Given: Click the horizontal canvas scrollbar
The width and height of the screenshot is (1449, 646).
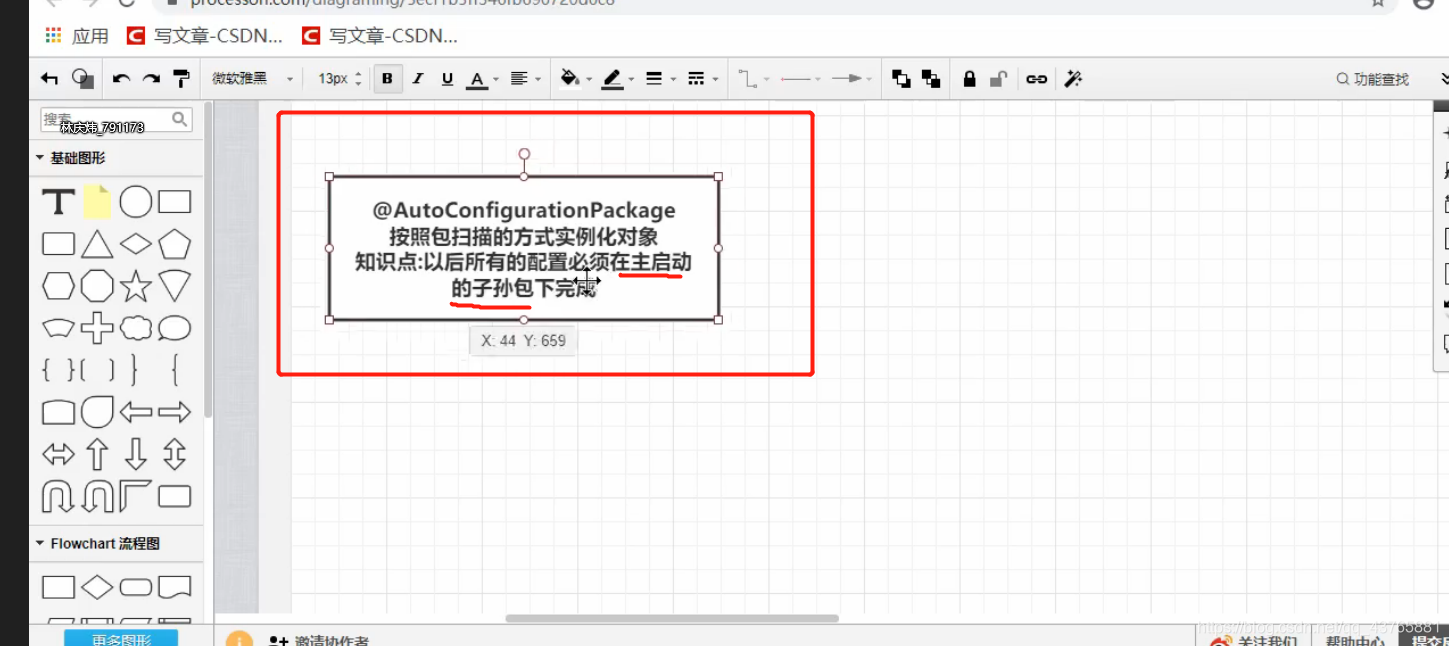Looking at the screenshot, I should (672, 619).
